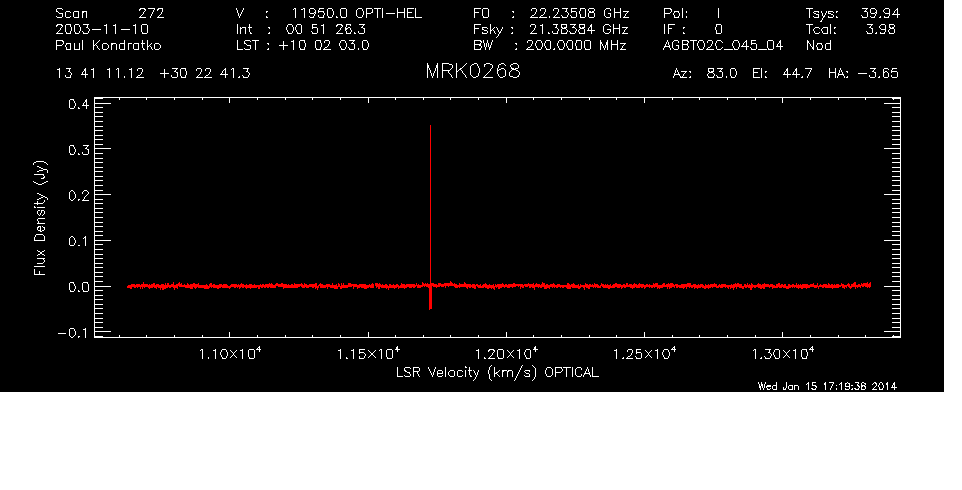Click the bandwidth value 200.0000 MHz
The height and width of the screenshot is (490, 962).
(x=576, y=45)
